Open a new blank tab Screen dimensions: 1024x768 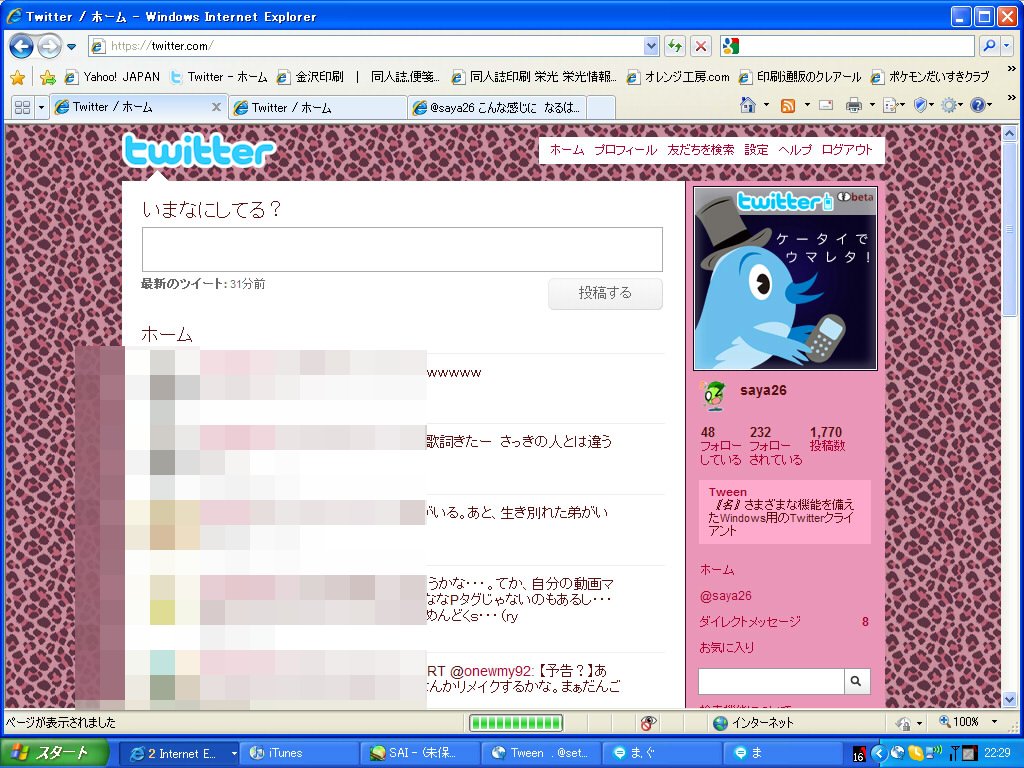pos(601,108)
